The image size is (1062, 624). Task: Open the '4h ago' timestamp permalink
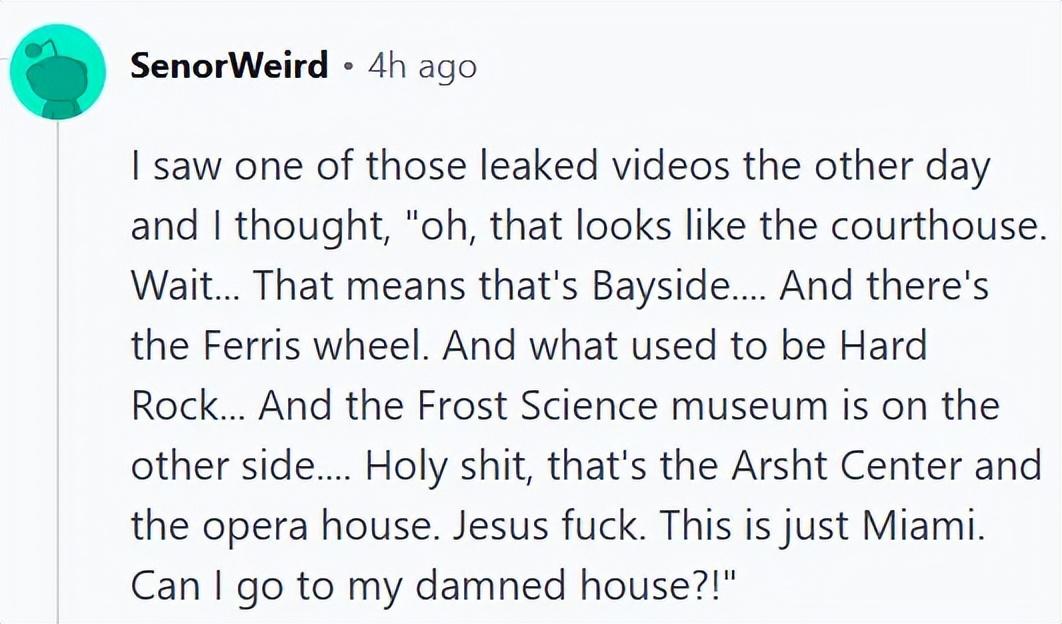(423, 66)
